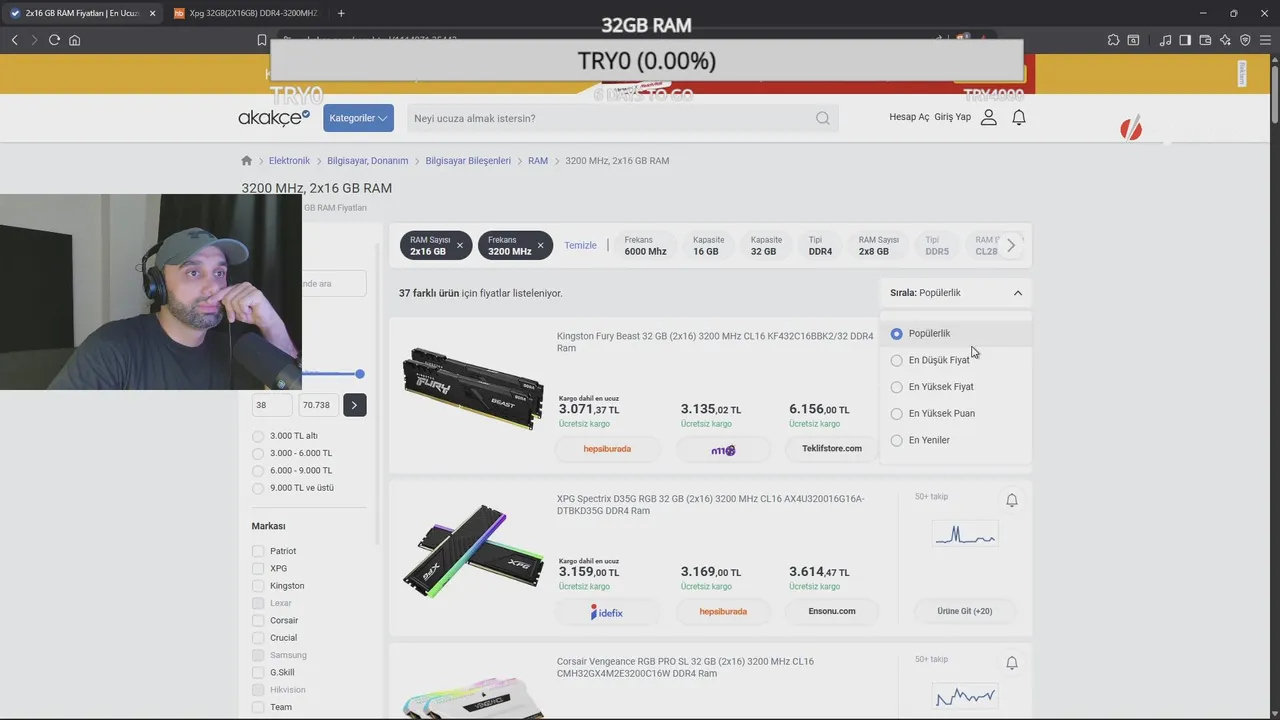Collapse the Sırala: Popülerlik sort dropdown
This screenshot has height=720, width=1280.
[x=956, y=293]
